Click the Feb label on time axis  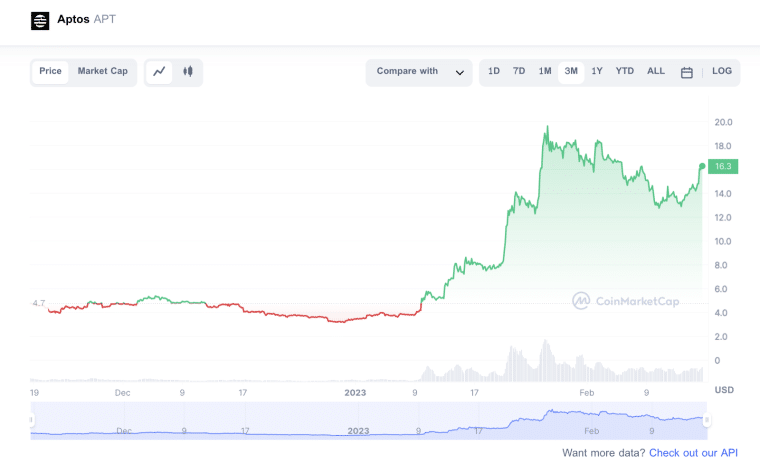586,393
